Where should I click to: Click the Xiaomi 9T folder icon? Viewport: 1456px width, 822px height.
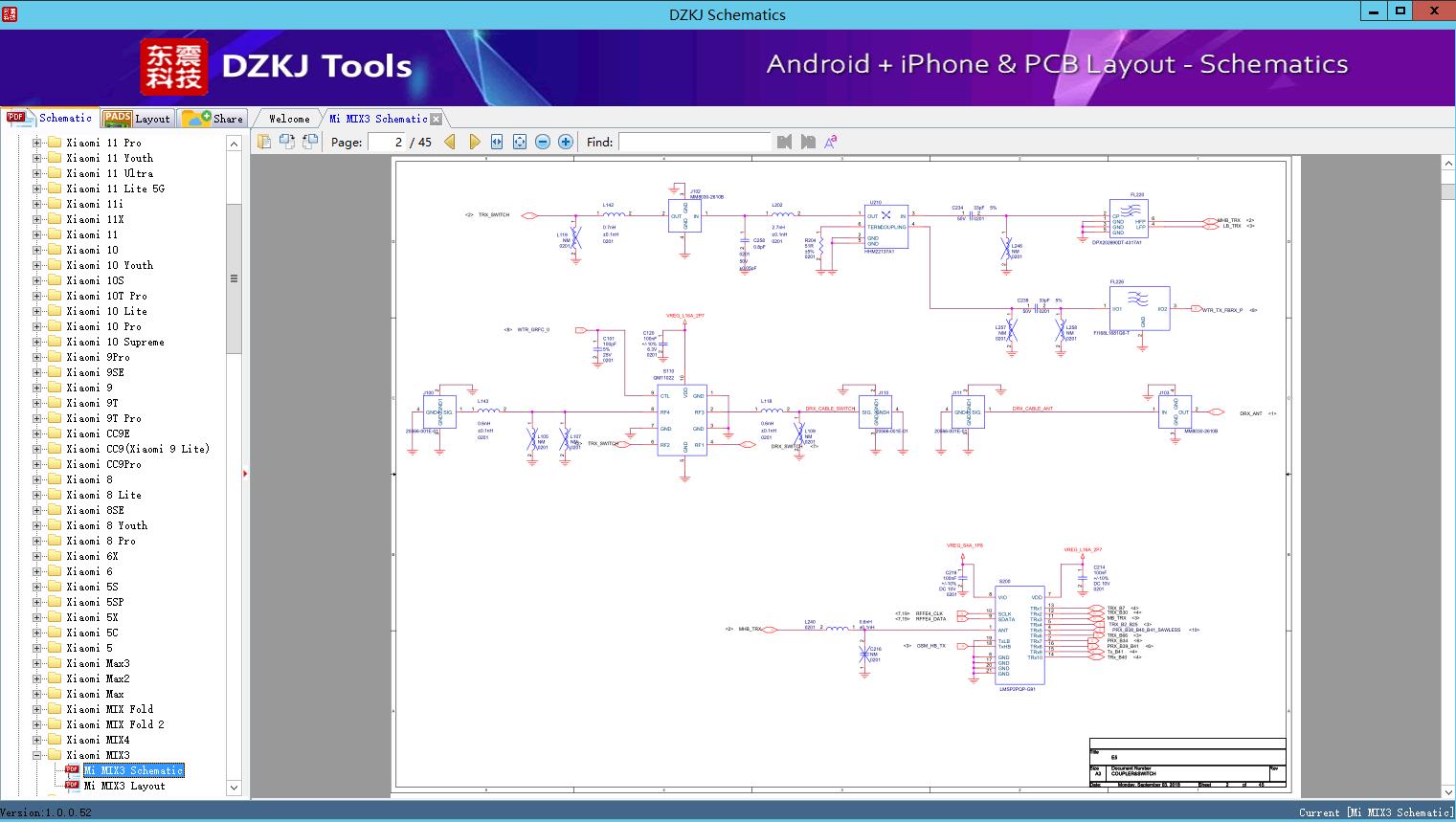(55, 403)
